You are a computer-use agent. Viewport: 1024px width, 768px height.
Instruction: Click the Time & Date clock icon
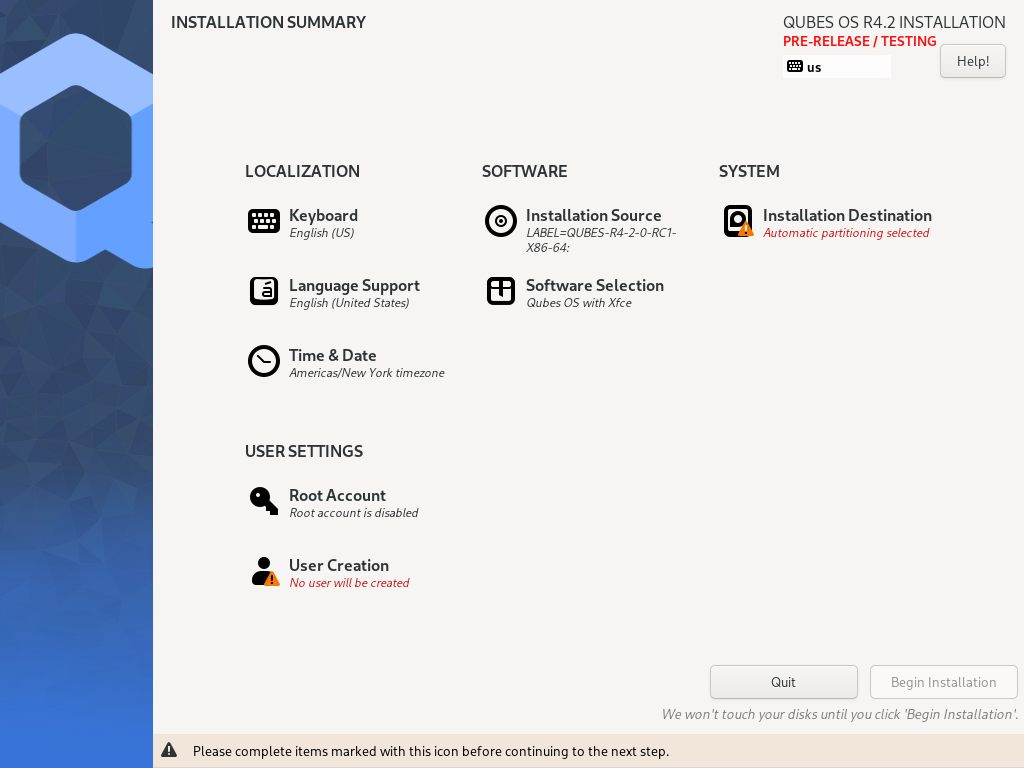click(264, 361)
